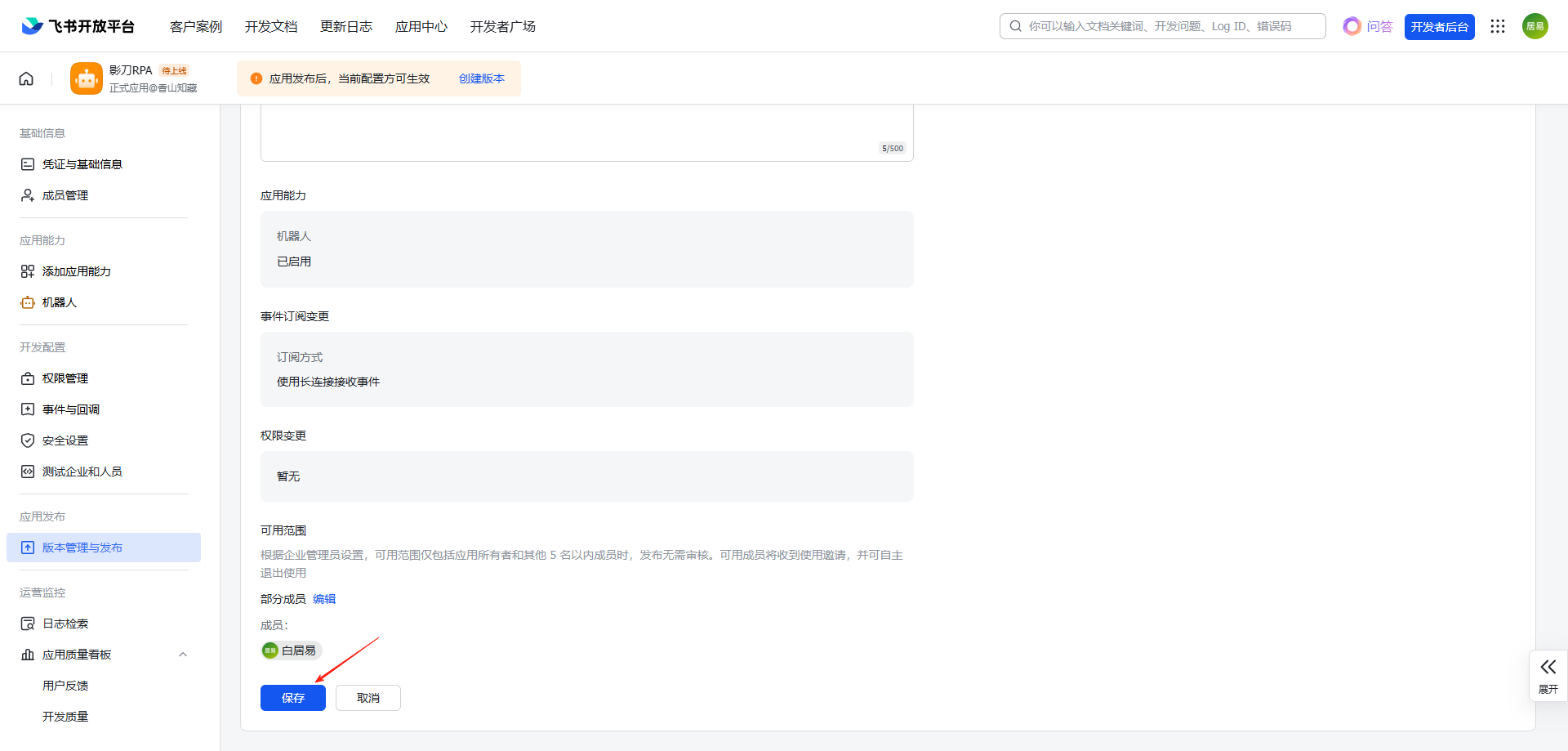Collapse the 应用质量看板 section
Viewport: 1568px width, 751px height.
click(x=183, y=655)
